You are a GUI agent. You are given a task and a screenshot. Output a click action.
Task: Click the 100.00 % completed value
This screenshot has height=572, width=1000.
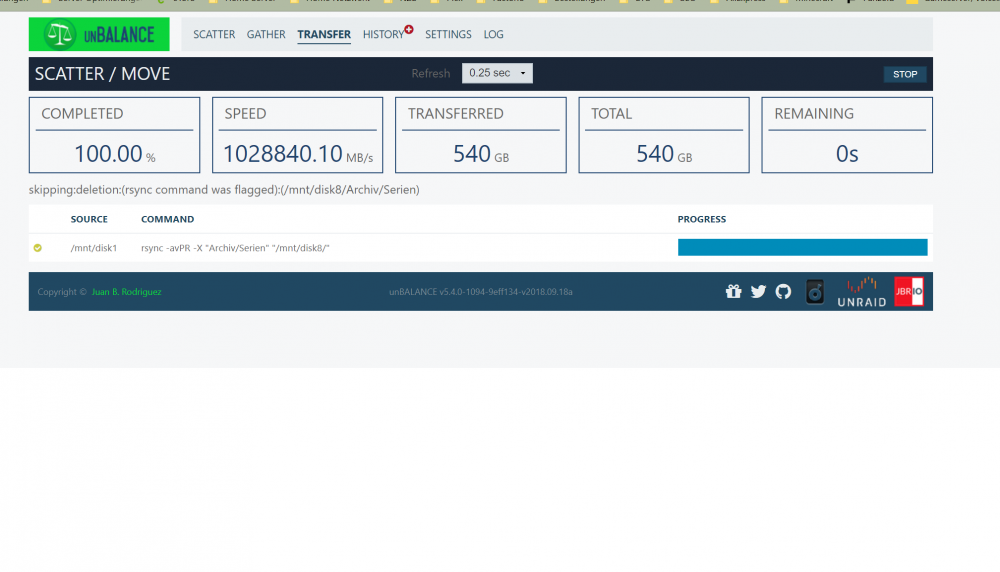point(115,154)
